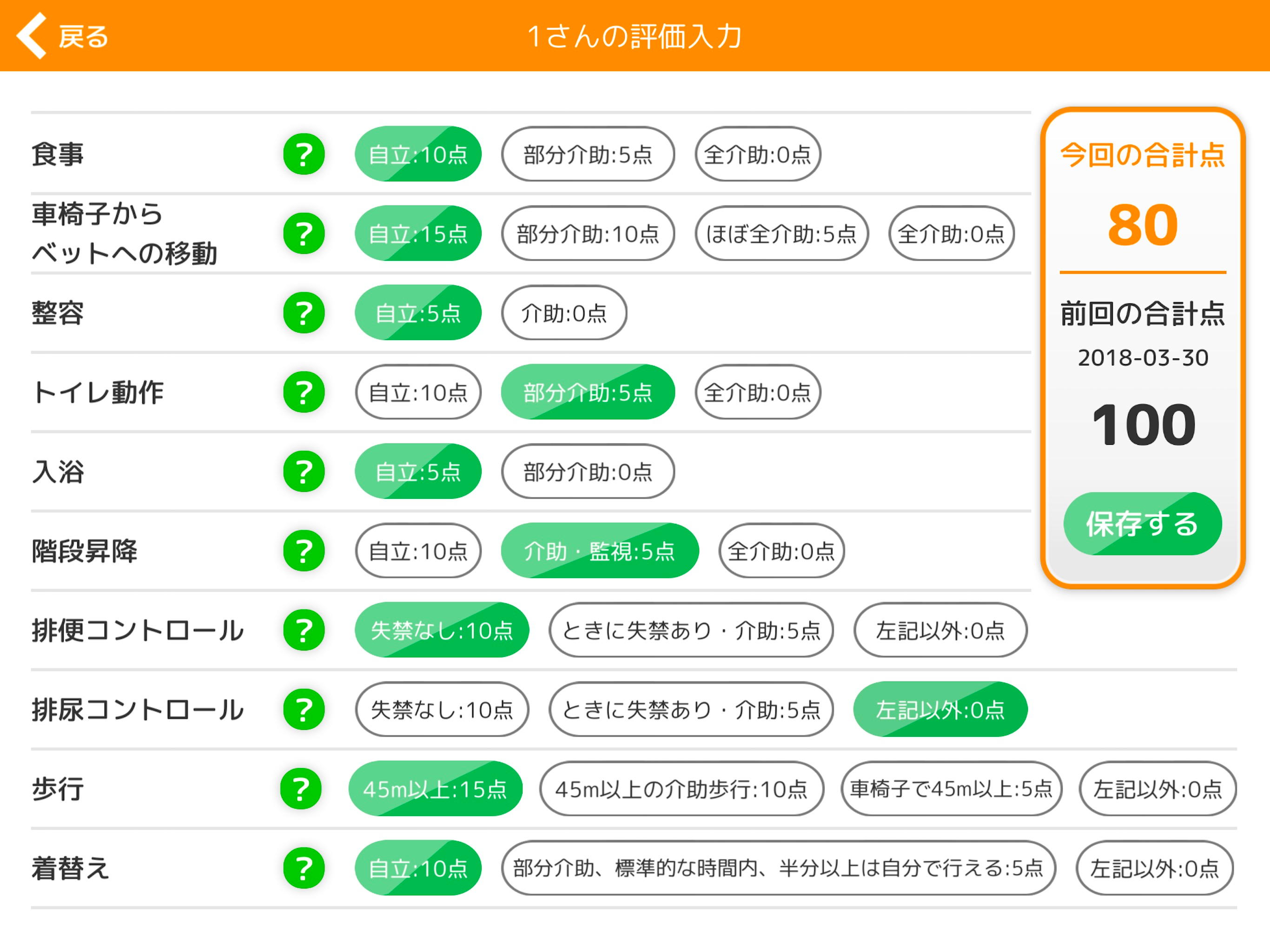Select 食事 自立:10点 option
The image size is (1270, 952).
tap(418, 154)
